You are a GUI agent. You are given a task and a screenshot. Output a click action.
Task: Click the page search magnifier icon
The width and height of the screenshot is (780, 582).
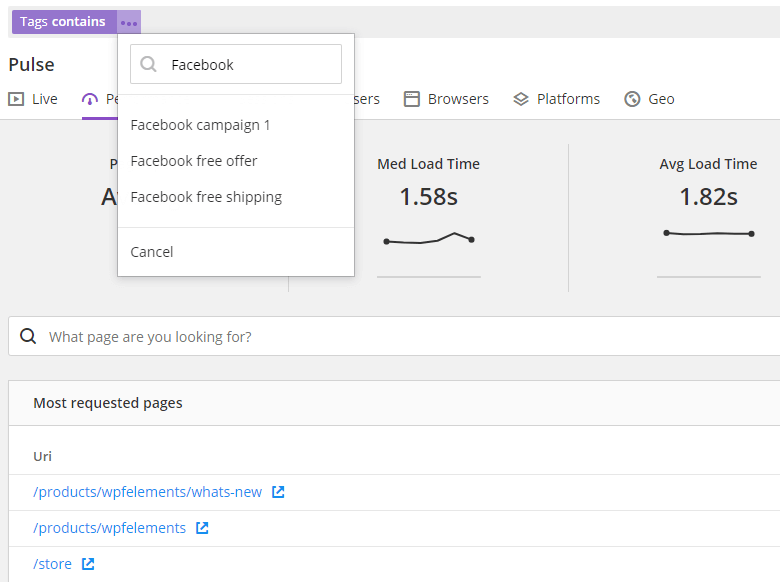point(28,336)
